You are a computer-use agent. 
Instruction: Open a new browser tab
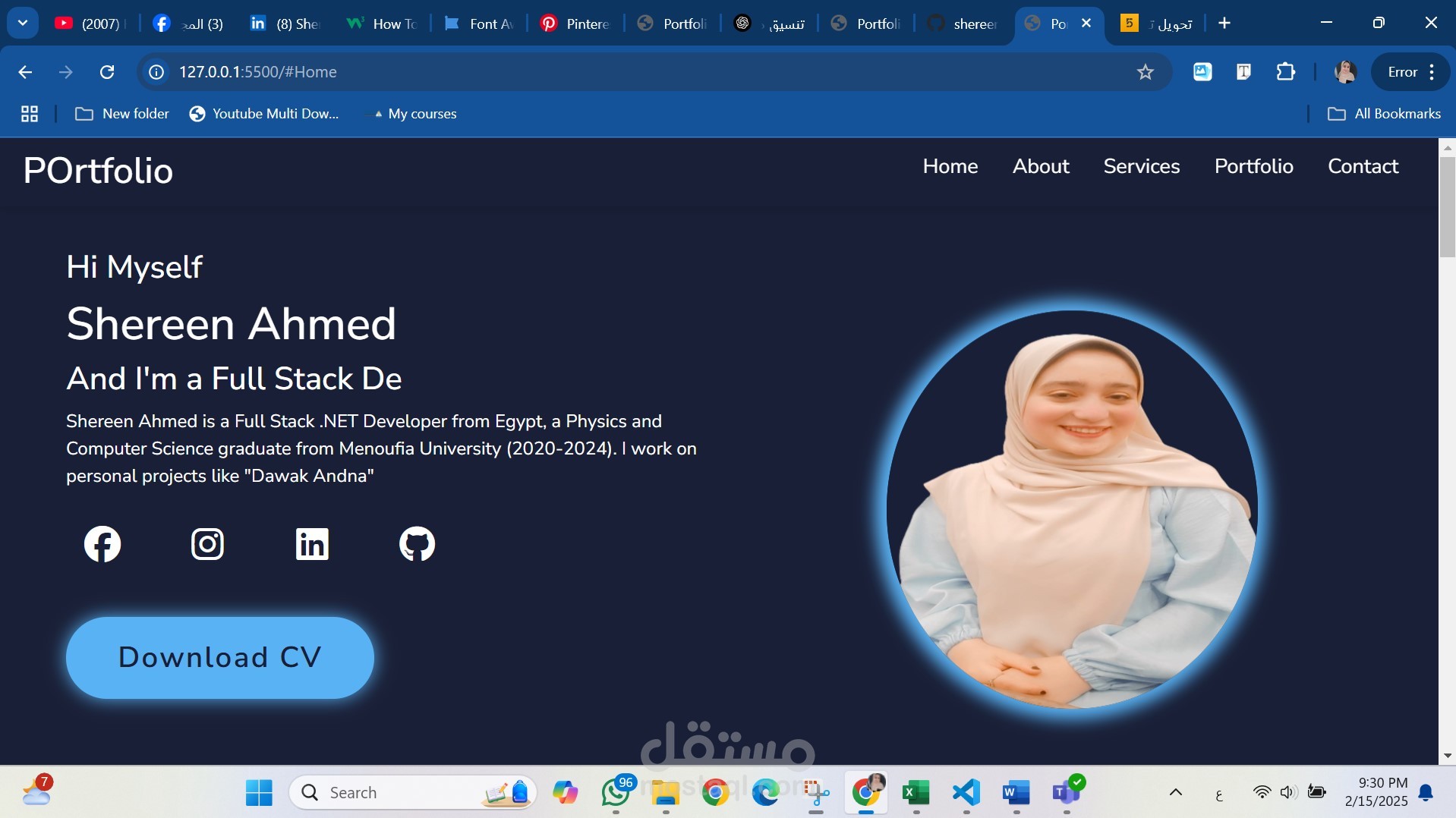[x=1224, y=23]
